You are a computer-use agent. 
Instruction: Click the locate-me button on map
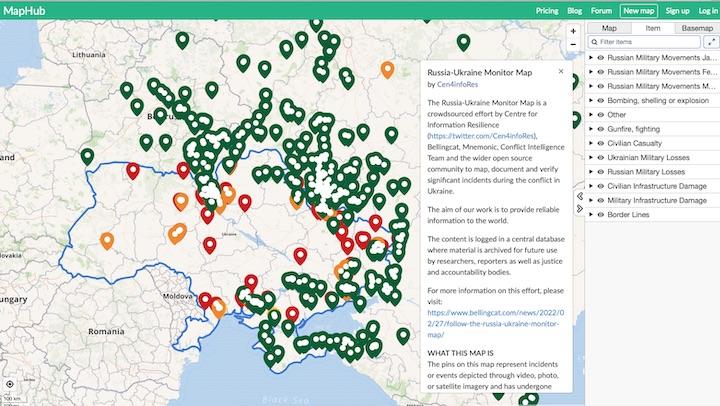10,384
